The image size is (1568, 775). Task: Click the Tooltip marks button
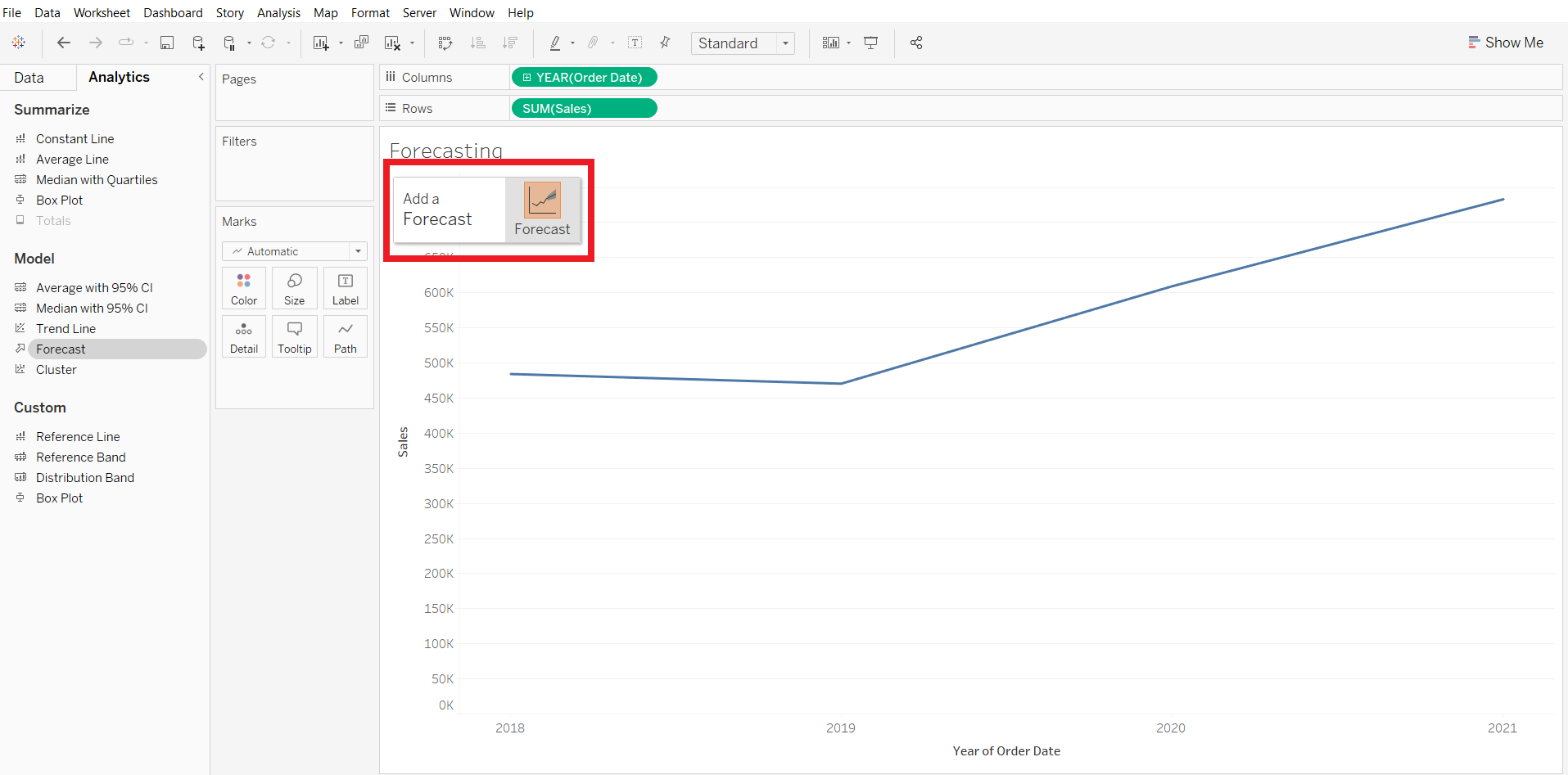[x=295, y=337]
